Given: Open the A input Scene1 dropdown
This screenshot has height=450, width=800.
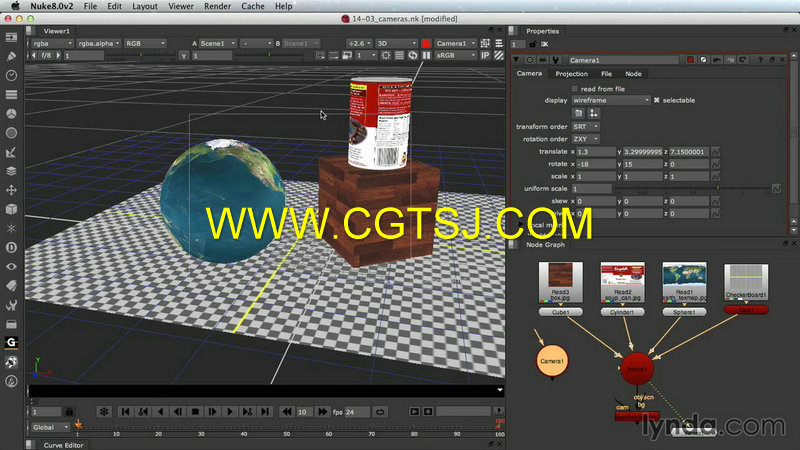Looking at the screenshot, I should pos(218,44).
